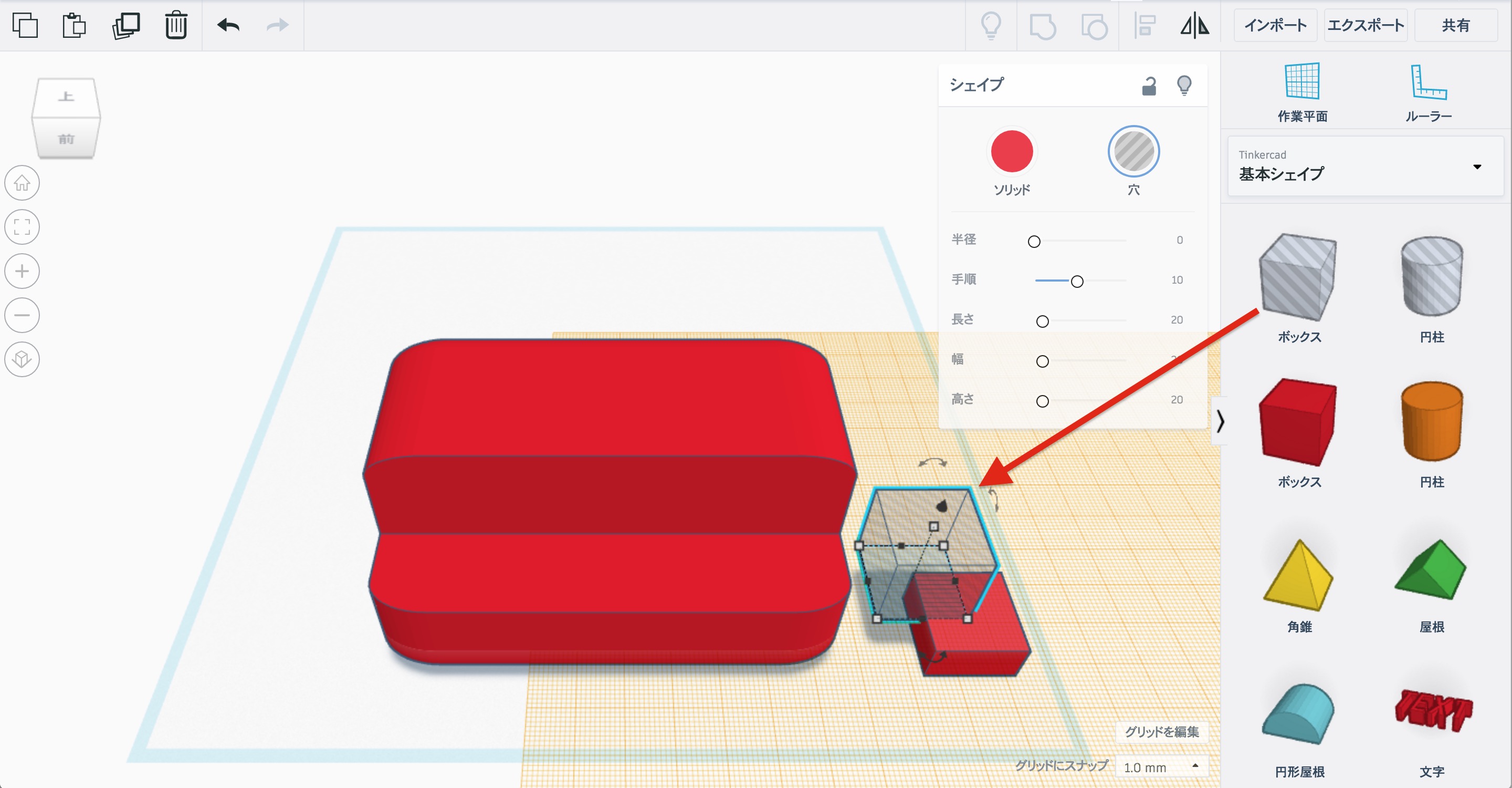1512x788 pixels.
Task: Click the mirror flip tool icon
Action: click(1194, 25)
